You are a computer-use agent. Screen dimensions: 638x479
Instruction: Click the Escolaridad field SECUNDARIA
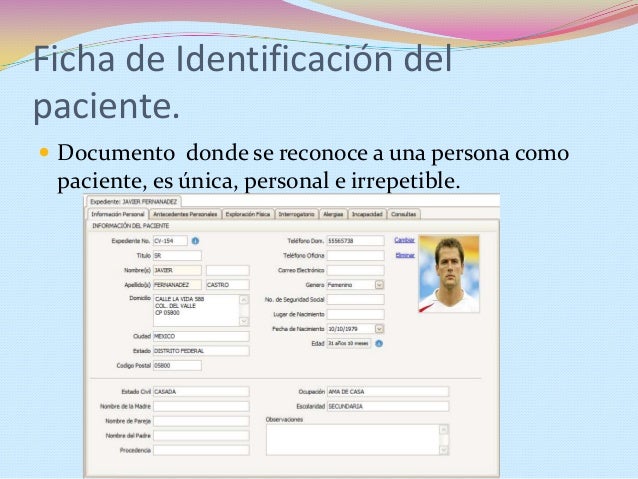(388, 406)
